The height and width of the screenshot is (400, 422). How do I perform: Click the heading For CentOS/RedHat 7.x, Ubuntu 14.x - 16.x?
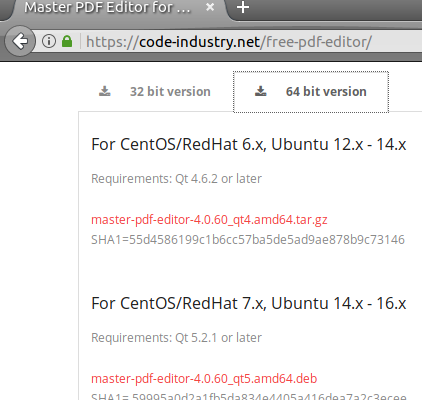pyautogui.click(x=249, y=304)
